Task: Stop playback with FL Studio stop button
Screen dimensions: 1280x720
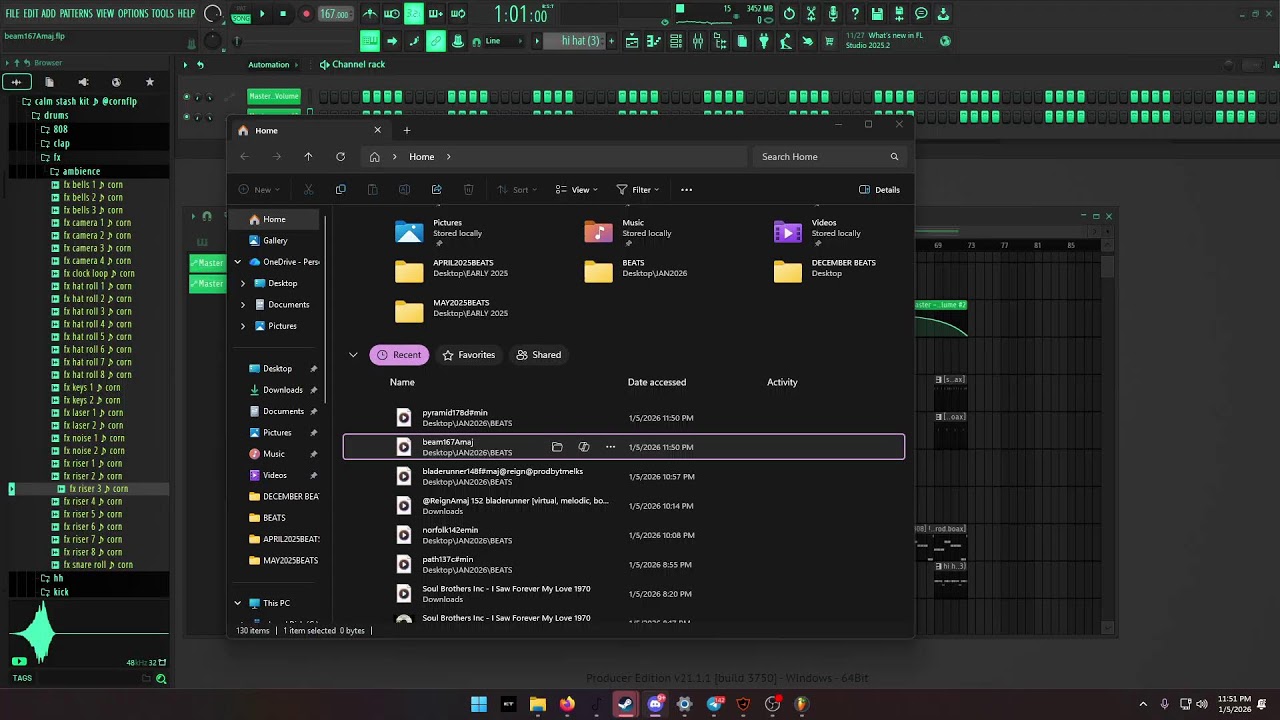Action: [x=283, y=14]
